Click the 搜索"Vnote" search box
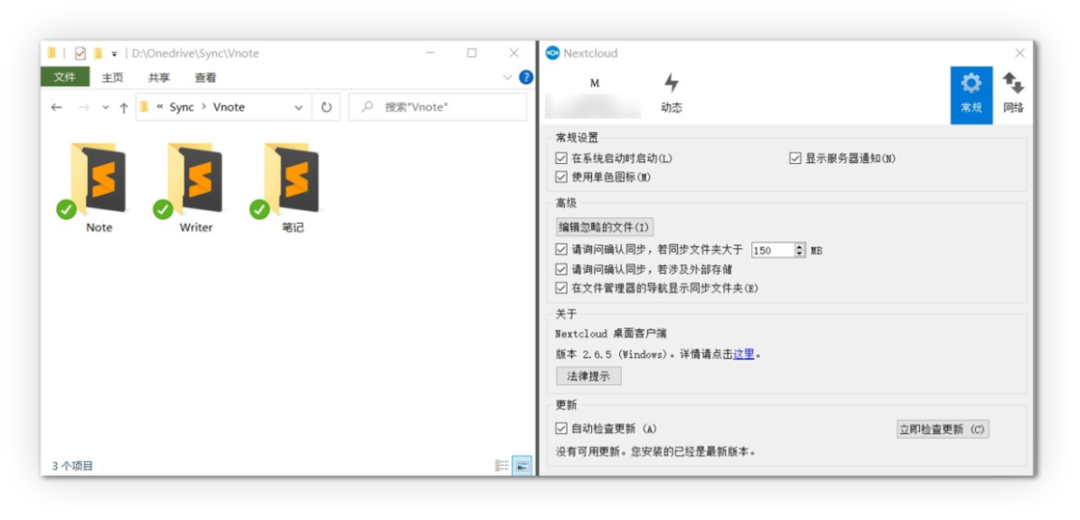 click(x=437, y=107)
